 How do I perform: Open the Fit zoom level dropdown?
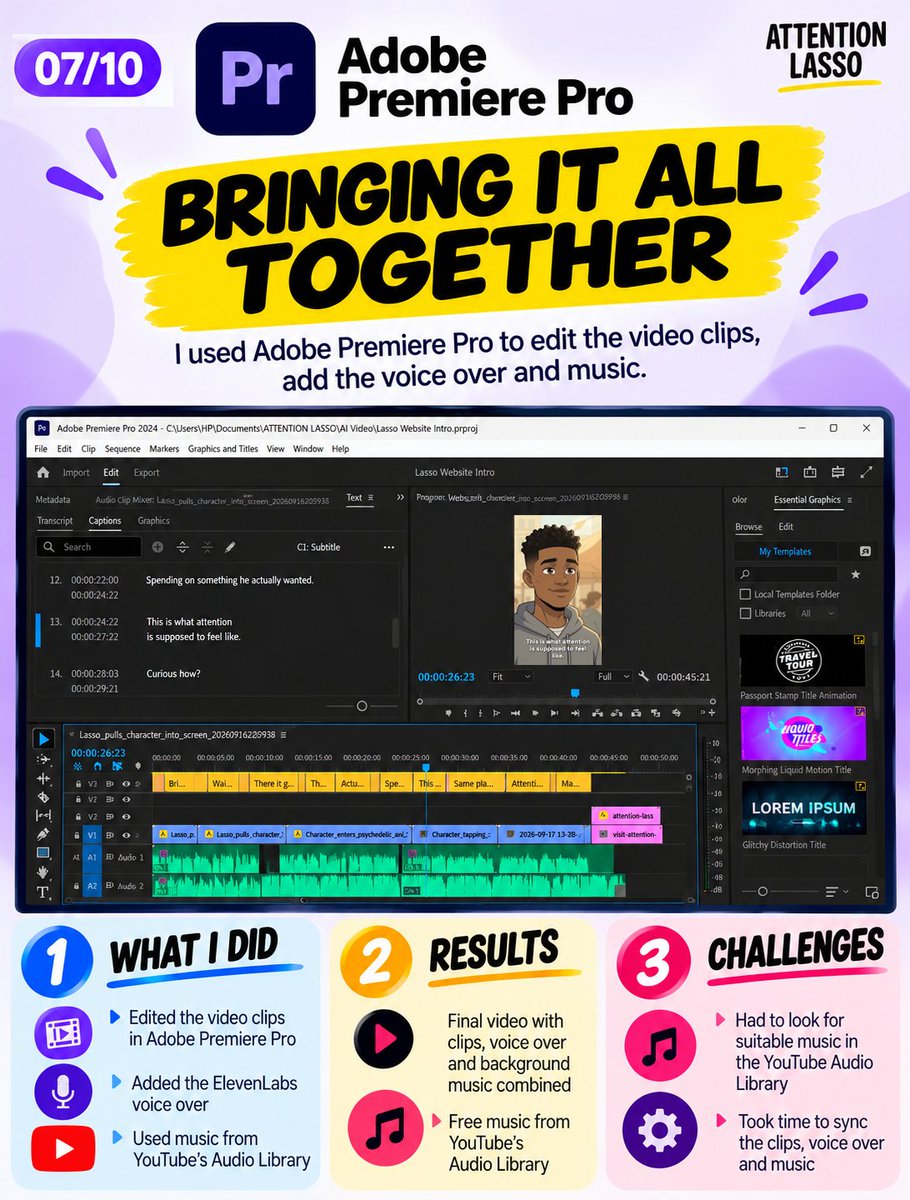(x=510, y=677)
